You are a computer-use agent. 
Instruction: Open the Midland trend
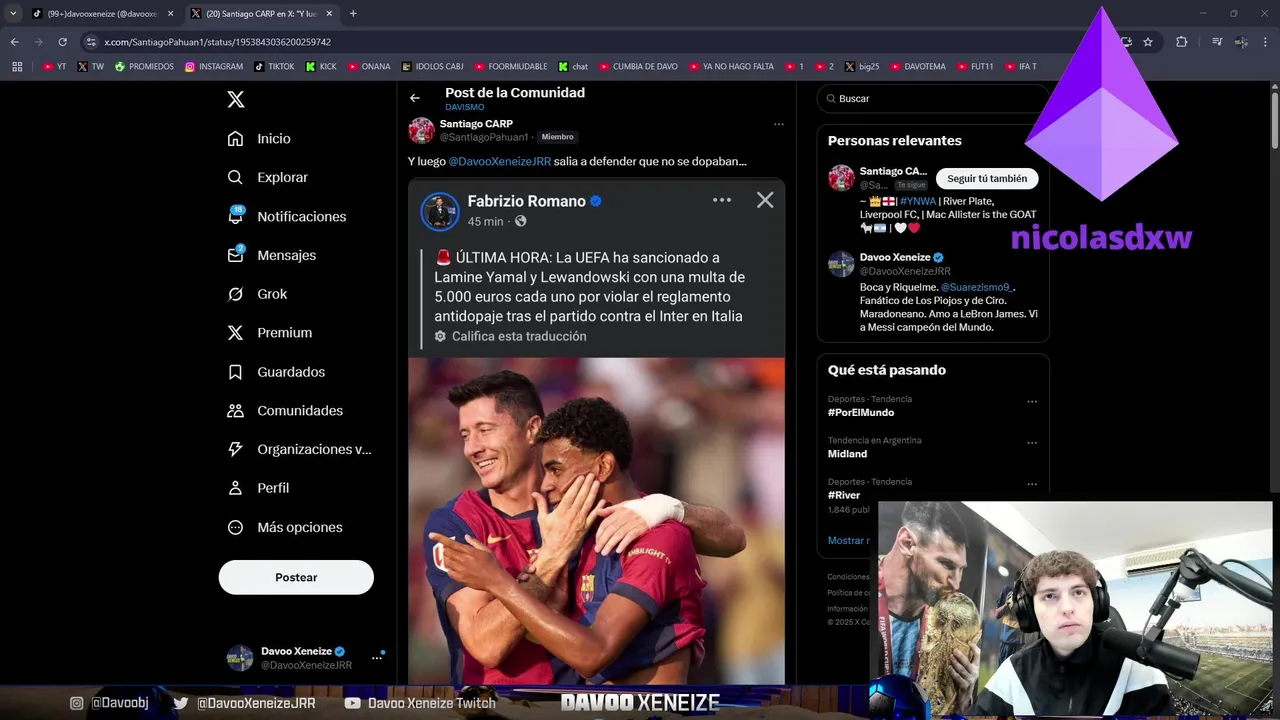pos(847,454)
